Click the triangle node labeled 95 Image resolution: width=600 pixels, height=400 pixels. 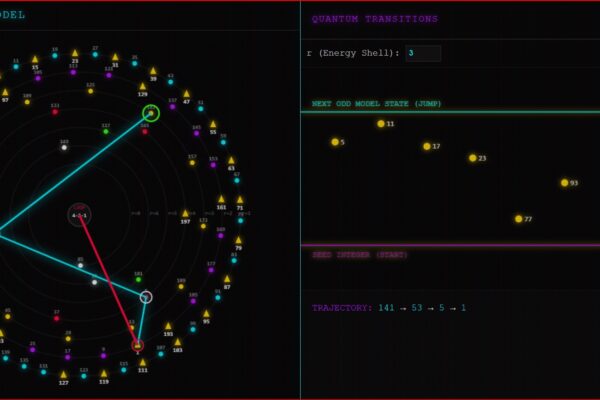tap(206, 314)
